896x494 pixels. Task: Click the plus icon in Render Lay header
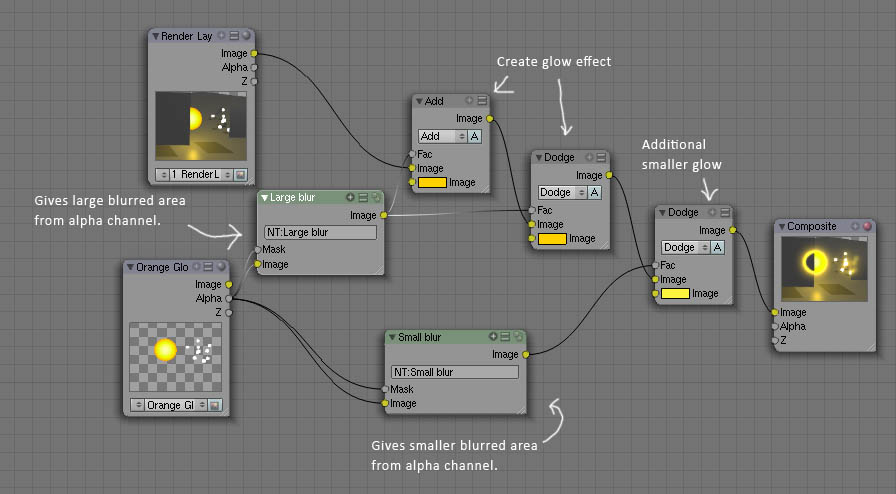click(222, 35)
